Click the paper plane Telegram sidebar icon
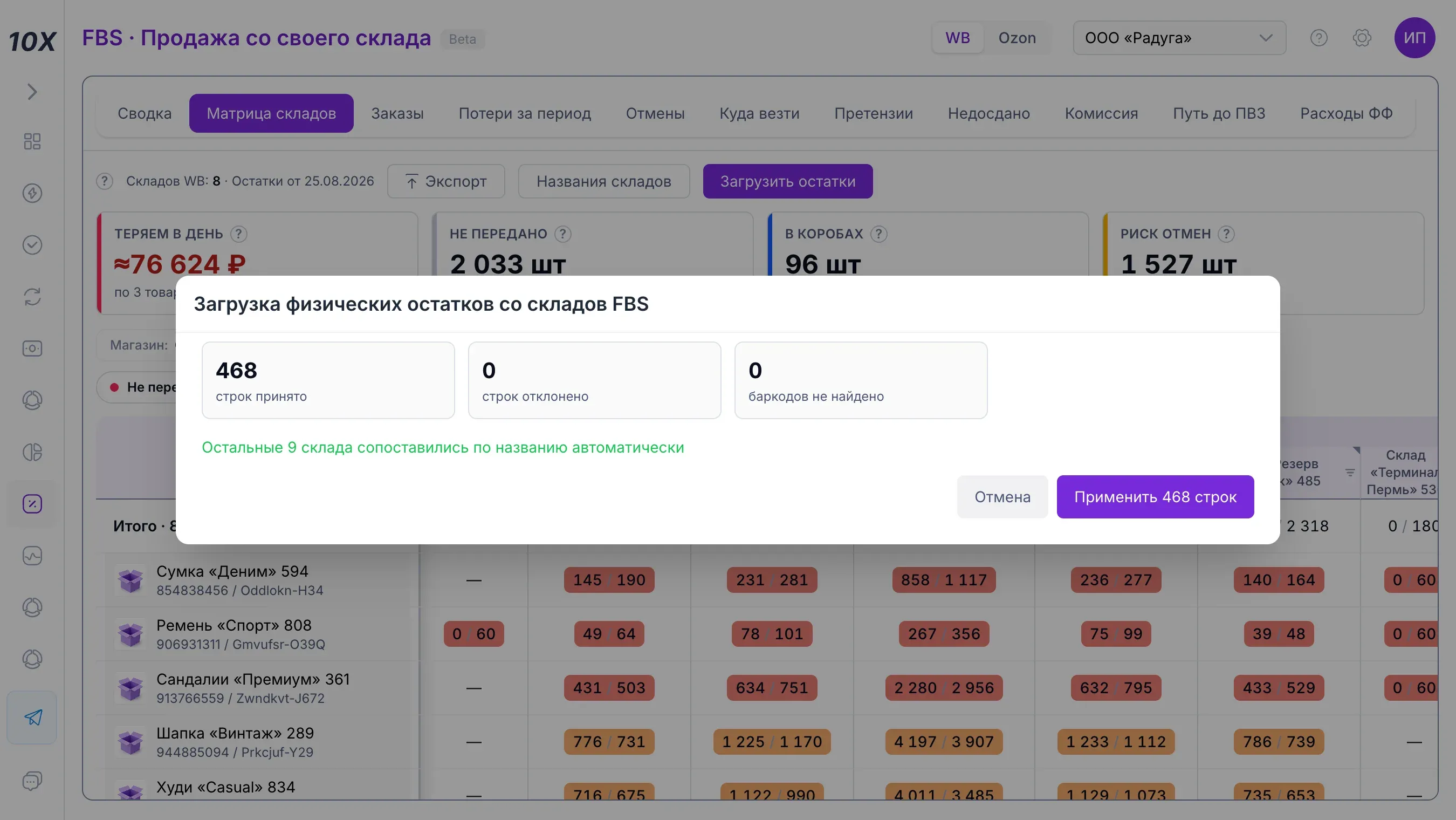Viewport: 1456px width, 820px height. coord(32,717)
